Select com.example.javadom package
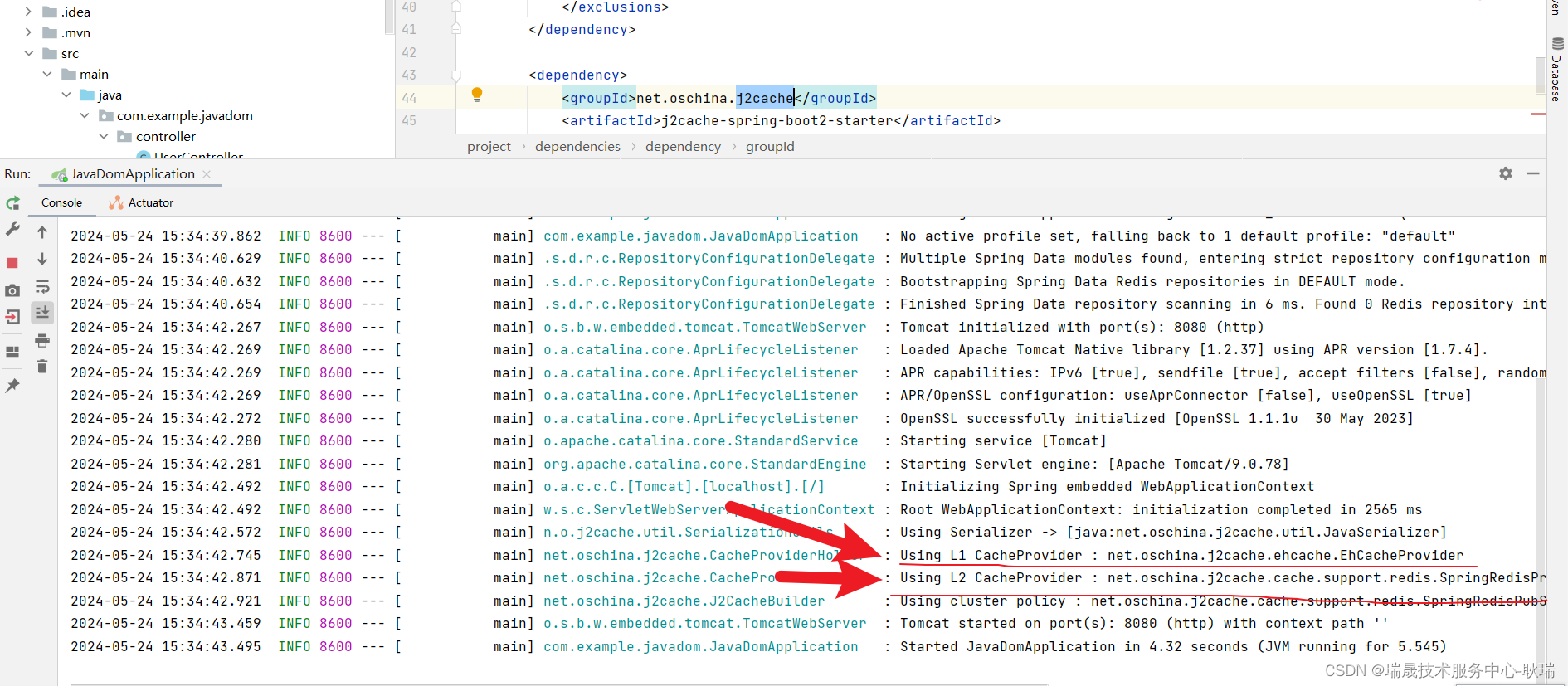Screen dimensions: 1568x686 click(x=184, y=115)
